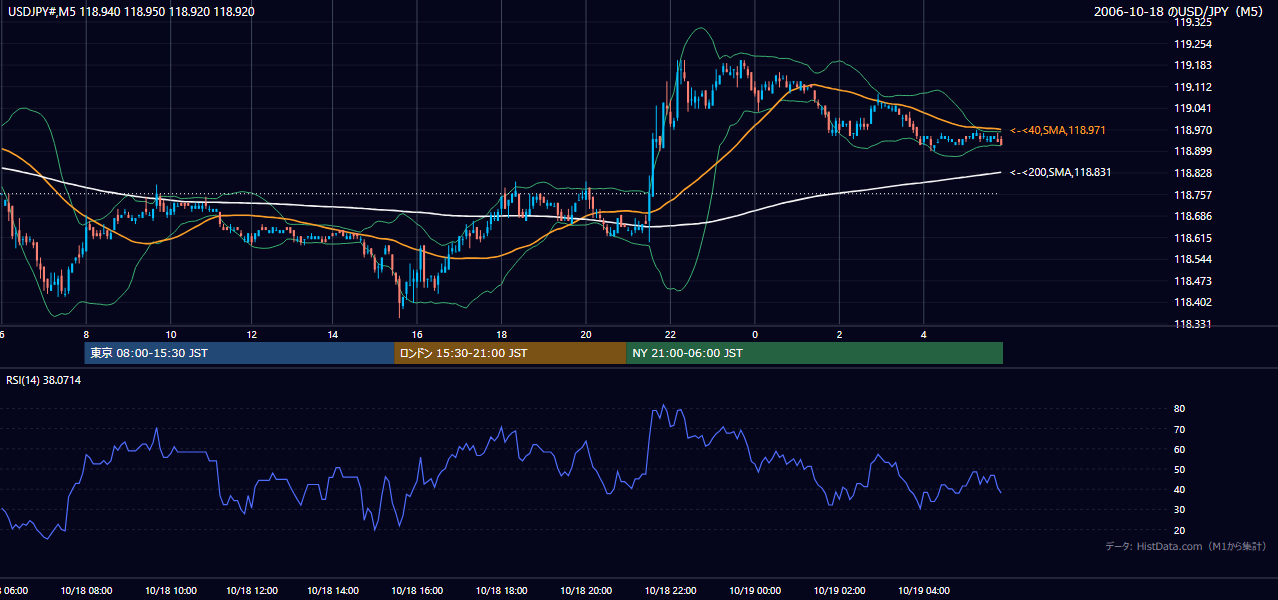Select the 119.183 price level label

click(x=1192, y=65)
